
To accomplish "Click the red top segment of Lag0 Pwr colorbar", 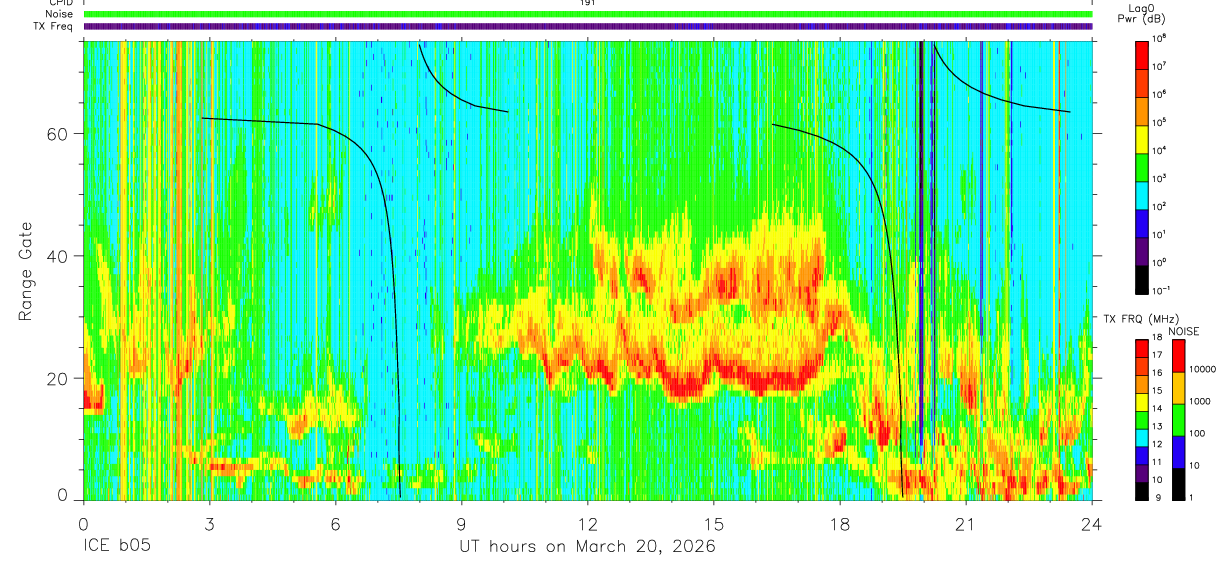I will [1143, 53].
